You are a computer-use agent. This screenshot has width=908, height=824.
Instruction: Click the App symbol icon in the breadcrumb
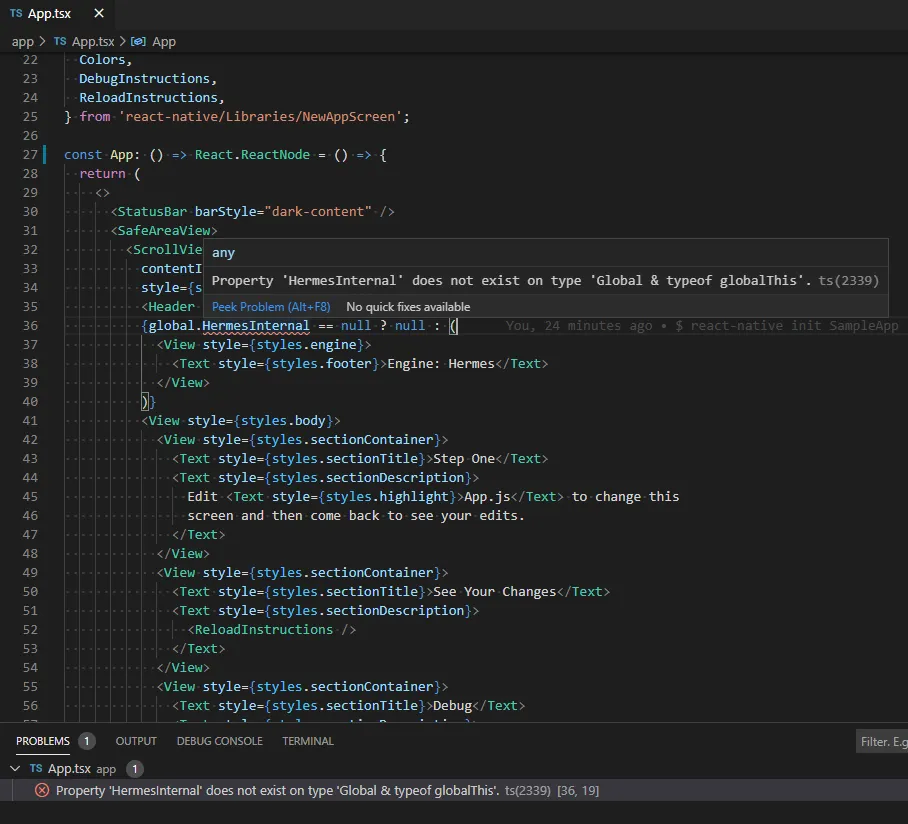pyautogui.click(x=138, y=42)
